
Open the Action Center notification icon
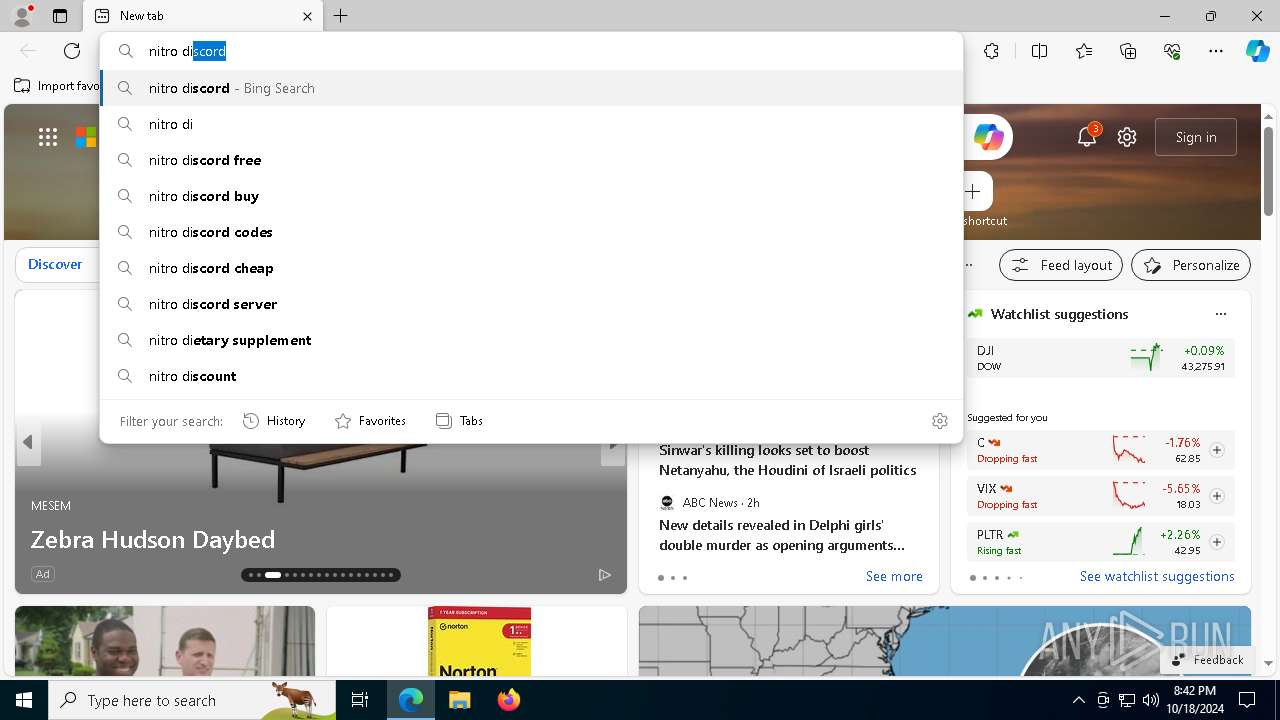click(x=1247, y=700)
